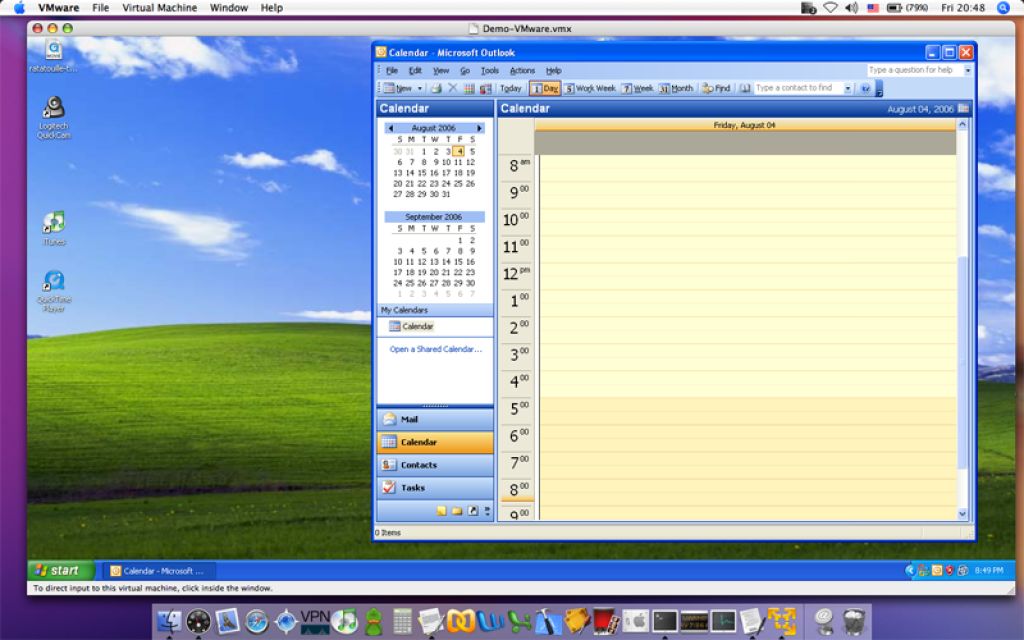Image resolution: width=1024 pixels, height=640 pixels.
Task: Click the New appointment button
Action: click(398, 88)
